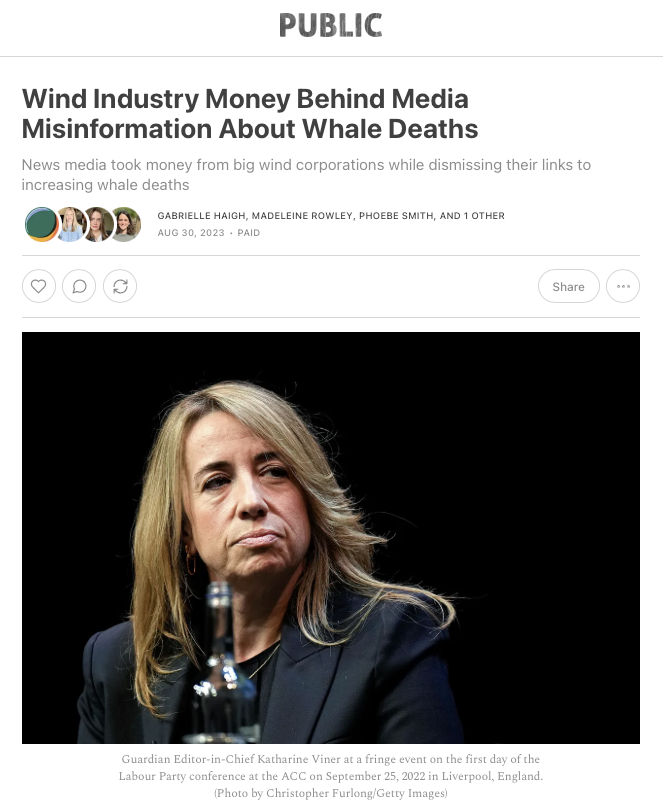Image resolution: width=663 pixels, height=812 pixels.
Task: Click the article subtitle about wind corporations
Action: coord(306,175)
